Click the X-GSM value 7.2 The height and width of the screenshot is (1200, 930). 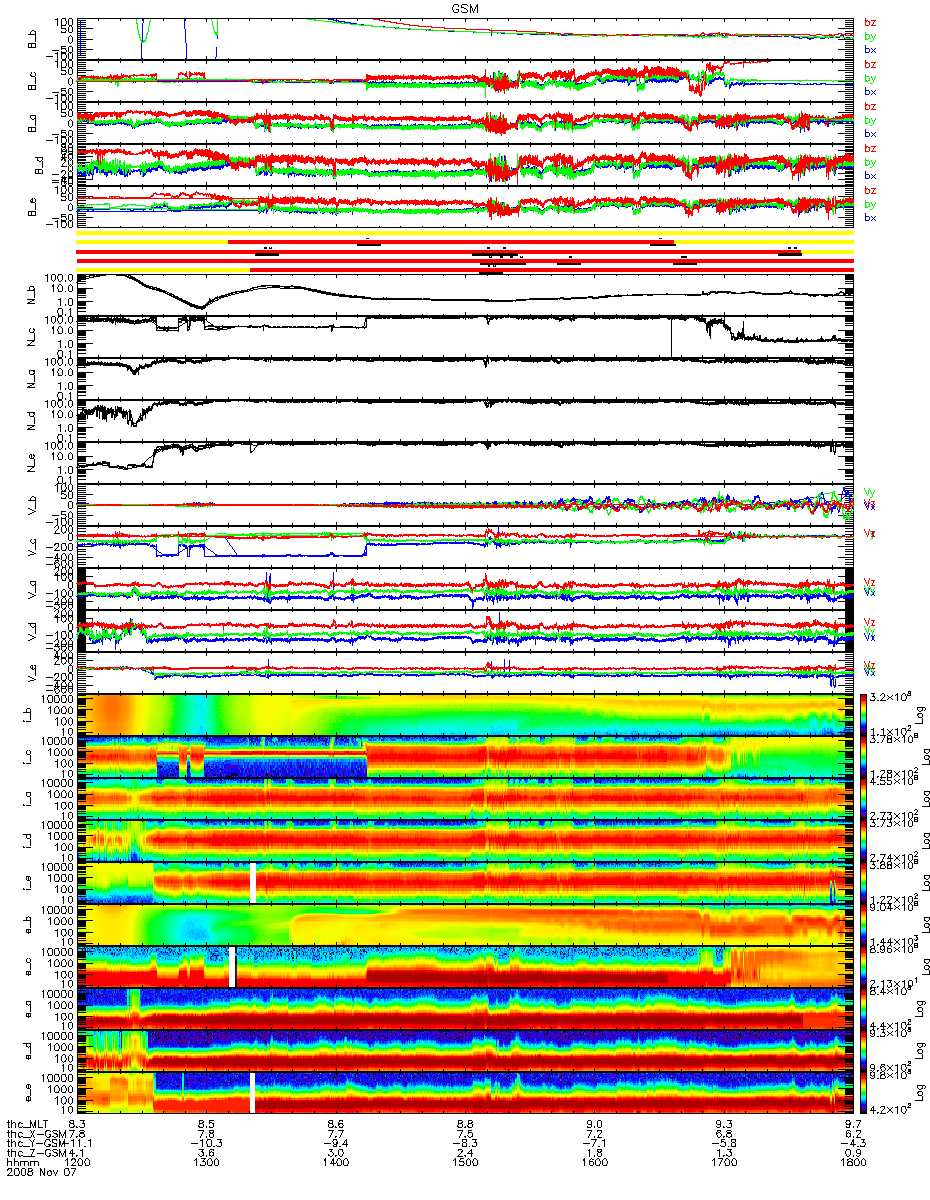(x=594, y=1133)
